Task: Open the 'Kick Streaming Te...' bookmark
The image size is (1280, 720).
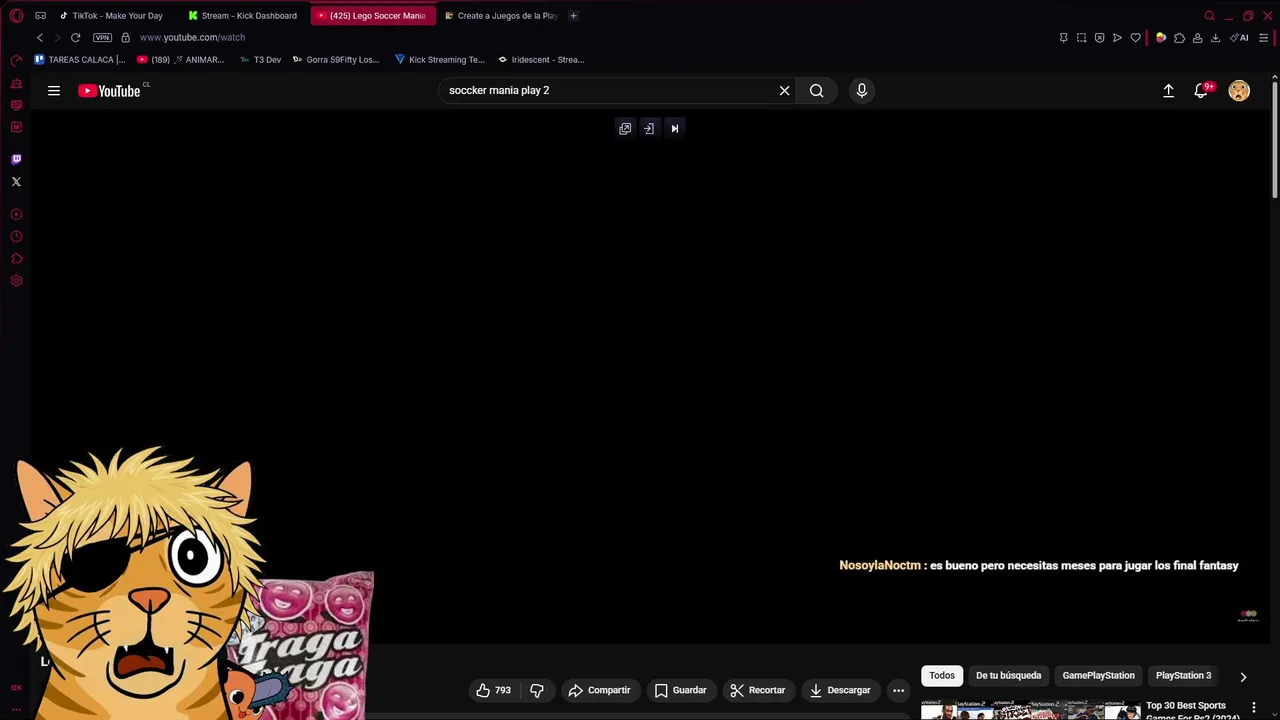Action: click(440, 60)
